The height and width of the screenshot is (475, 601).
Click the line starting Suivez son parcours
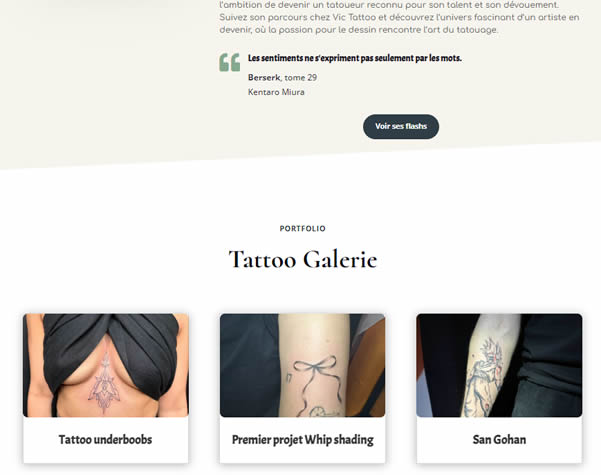point(399,17)
